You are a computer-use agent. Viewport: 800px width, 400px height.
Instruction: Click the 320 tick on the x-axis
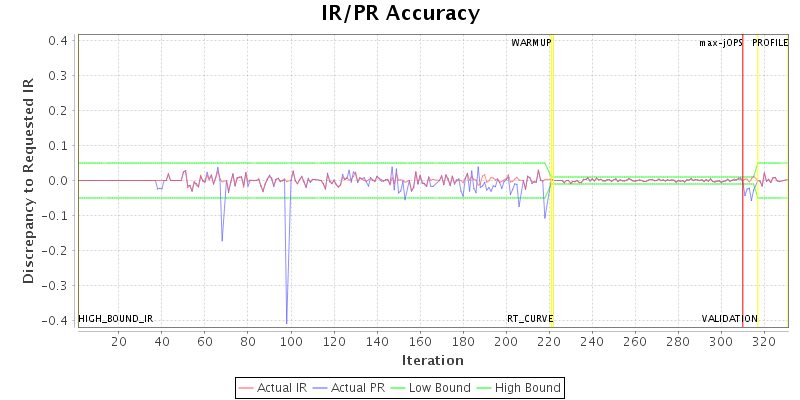tap(765, 342)
